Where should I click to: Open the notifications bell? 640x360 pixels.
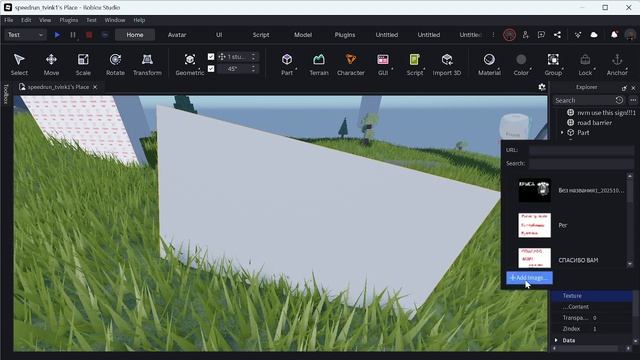tap(614, 35)
